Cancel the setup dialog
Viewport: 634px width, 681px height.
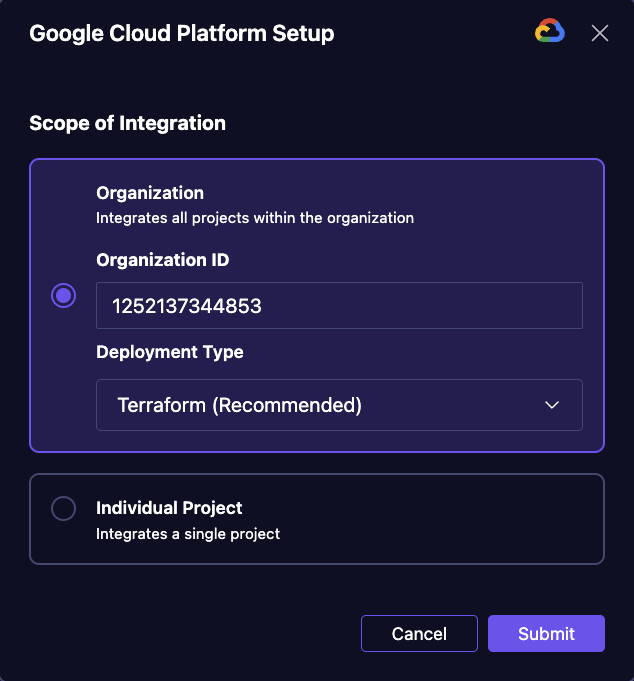point(419,634)
